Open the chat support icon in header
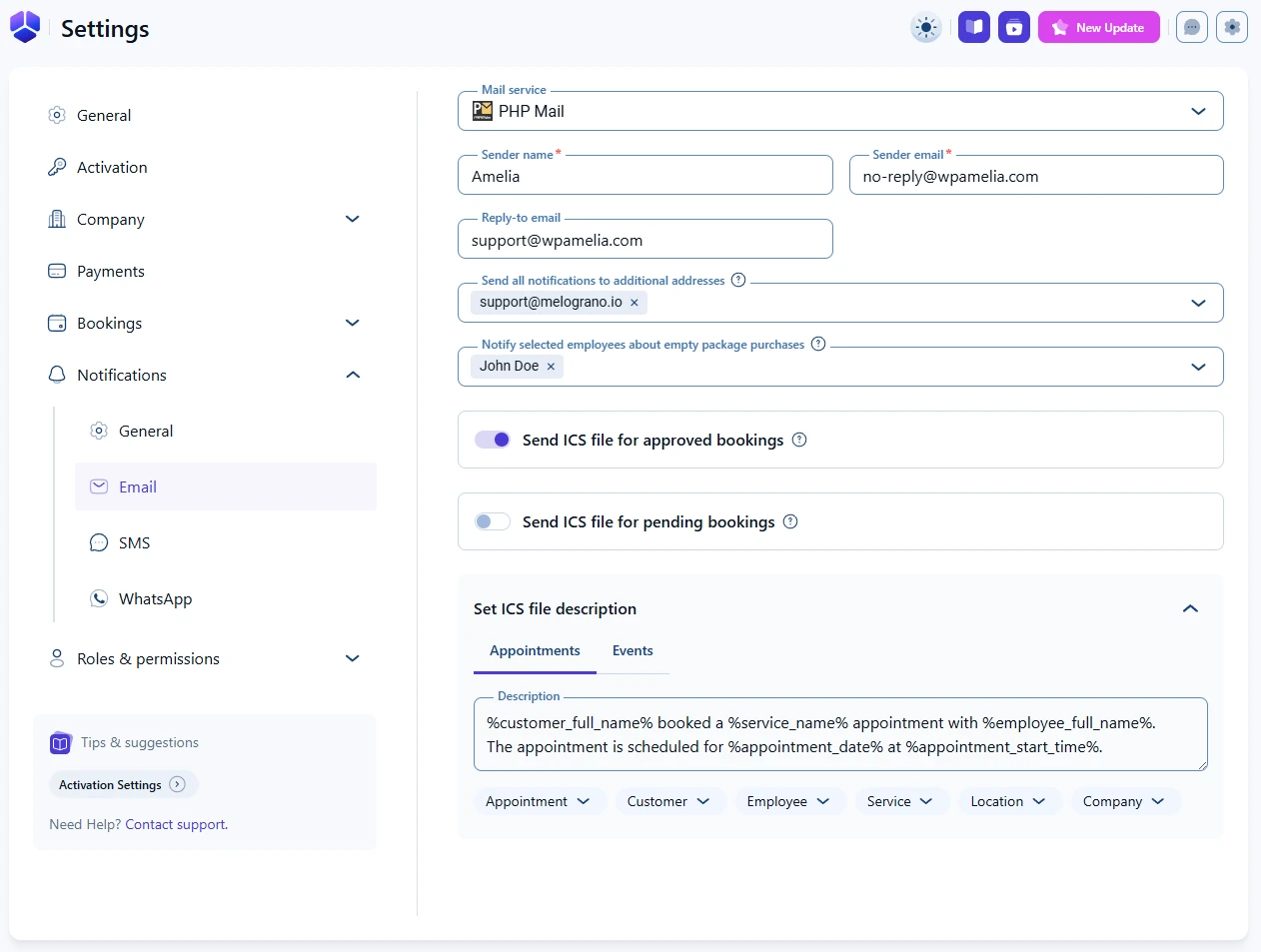Screen dimensions: 1261x952 [1191, 28]
